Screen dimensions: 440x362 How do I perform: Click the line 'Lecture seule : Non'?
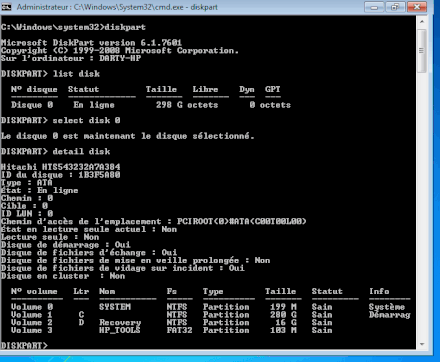coord(50,237)
